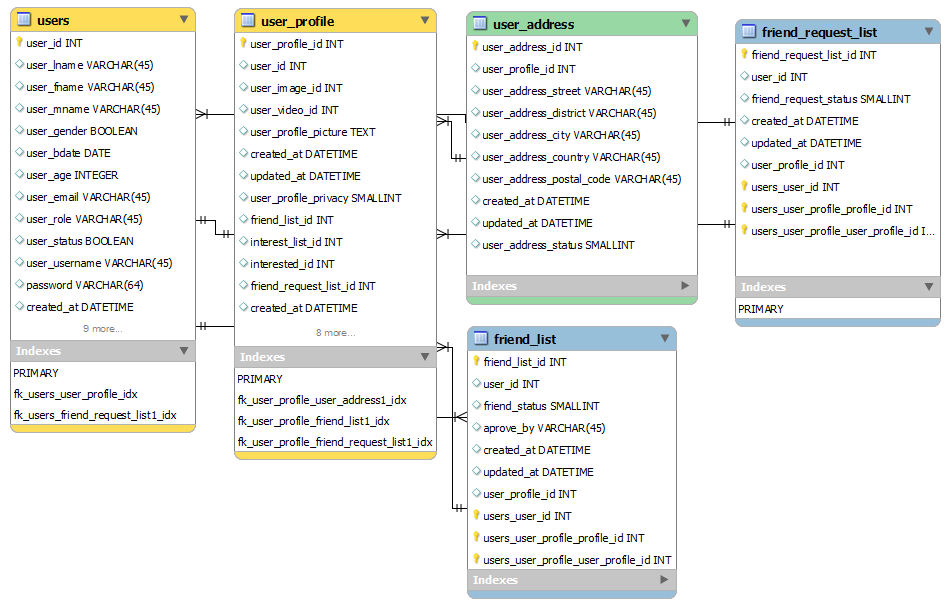Click diamond icon beside user_video_id INT
The height and width of the screenshot is (611, 950).
click(x=244, y=109)
